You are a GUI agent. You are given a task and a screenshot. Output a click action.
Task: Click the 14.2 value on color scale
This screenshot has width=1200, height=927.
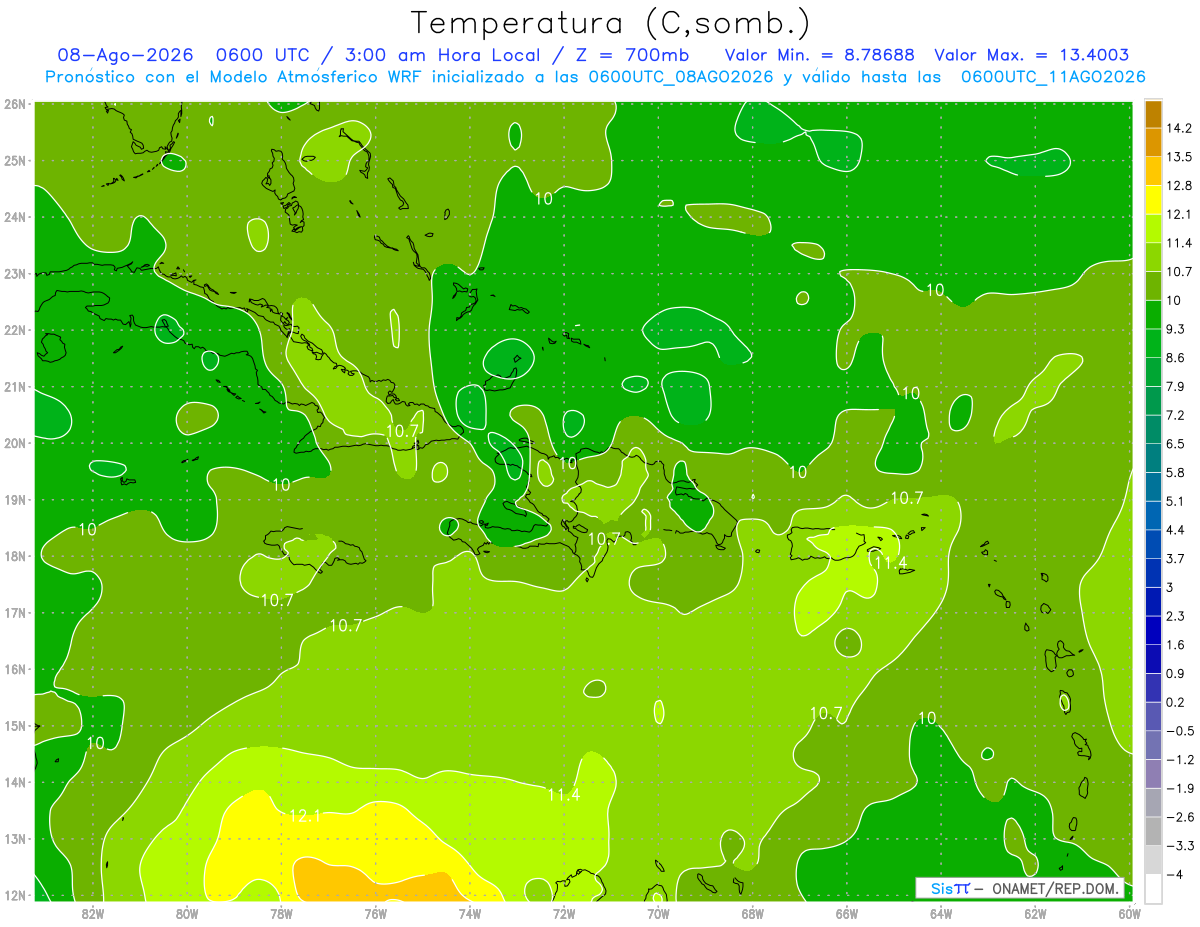1178,128
